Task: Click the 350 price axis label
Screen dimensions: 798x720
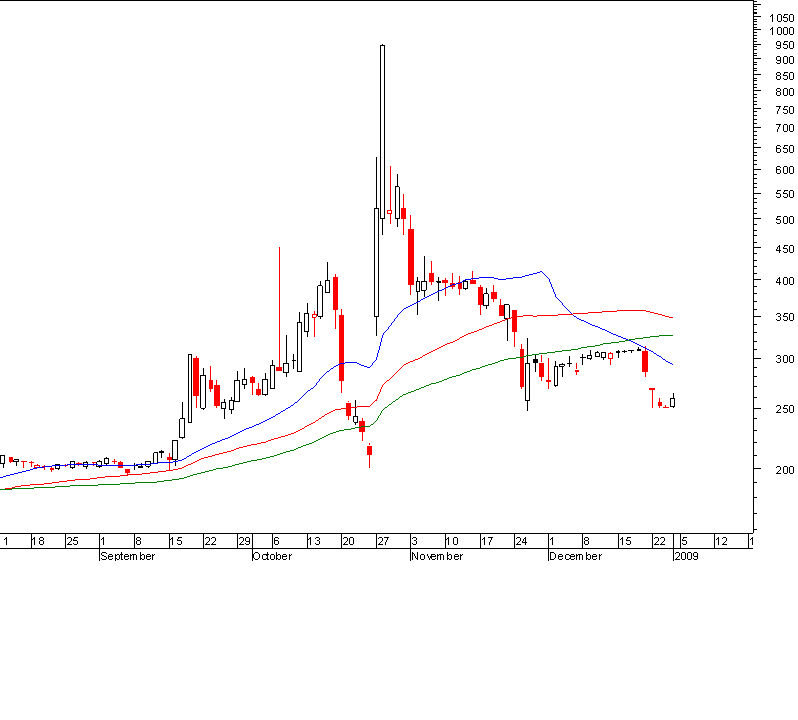Action: [784, 317]
